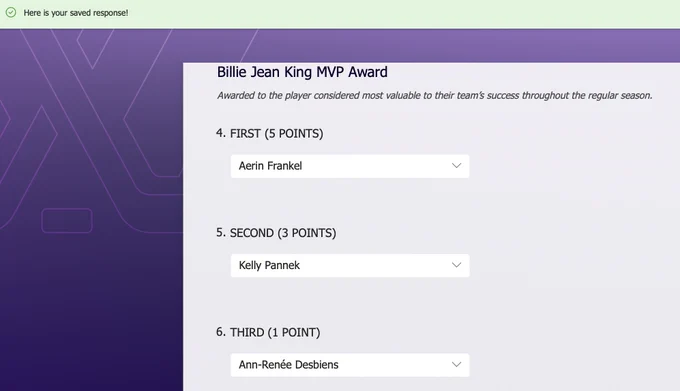Click the green checkmark icon in the banner
This screenshot has height=391, width=680.
(11, 13)
